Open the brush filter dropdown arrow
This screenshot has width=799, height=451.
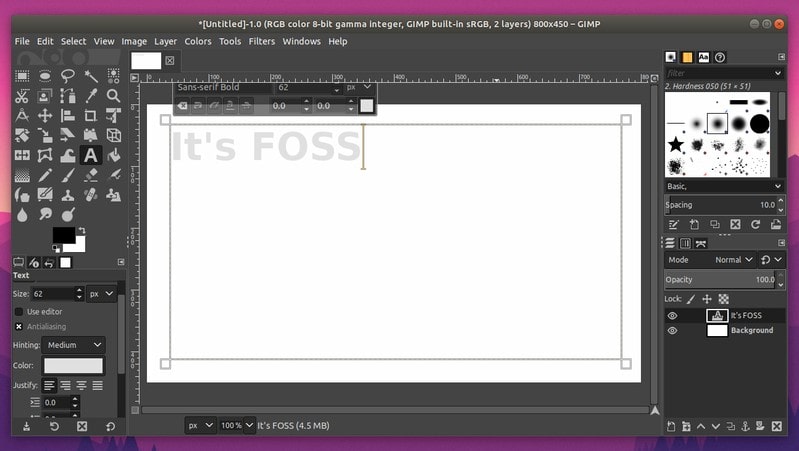point(778,73)
